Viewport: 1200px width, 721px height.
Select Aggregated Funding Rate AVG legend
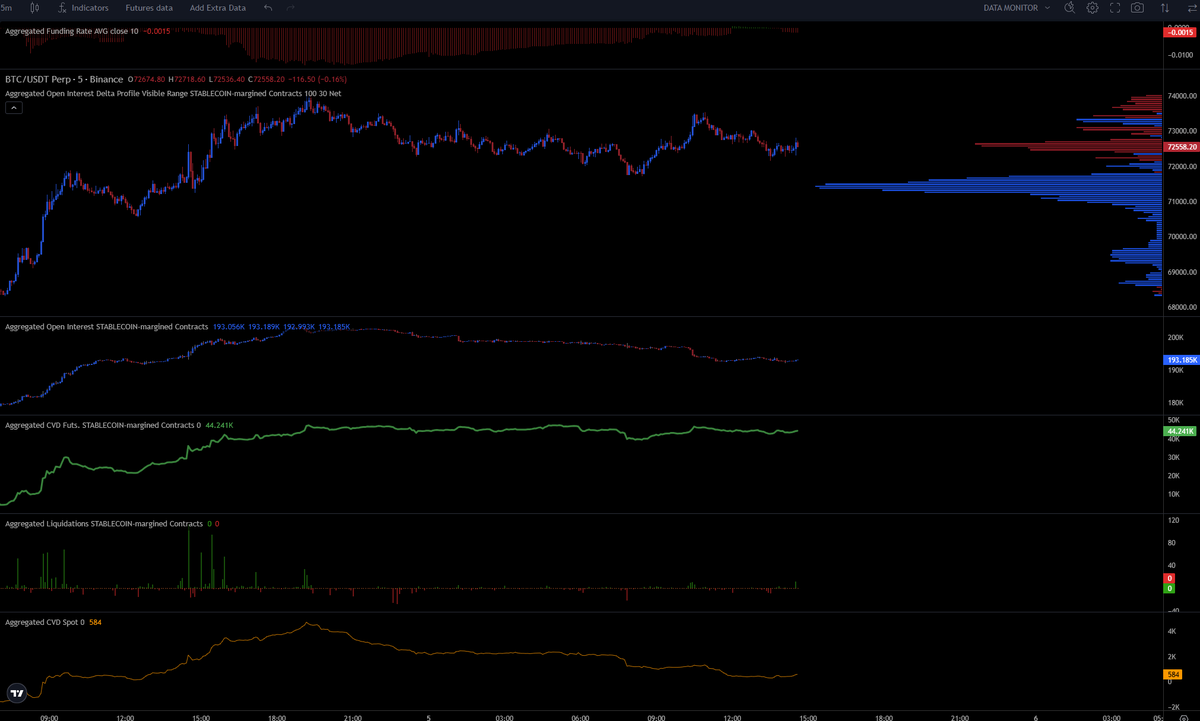72,31
